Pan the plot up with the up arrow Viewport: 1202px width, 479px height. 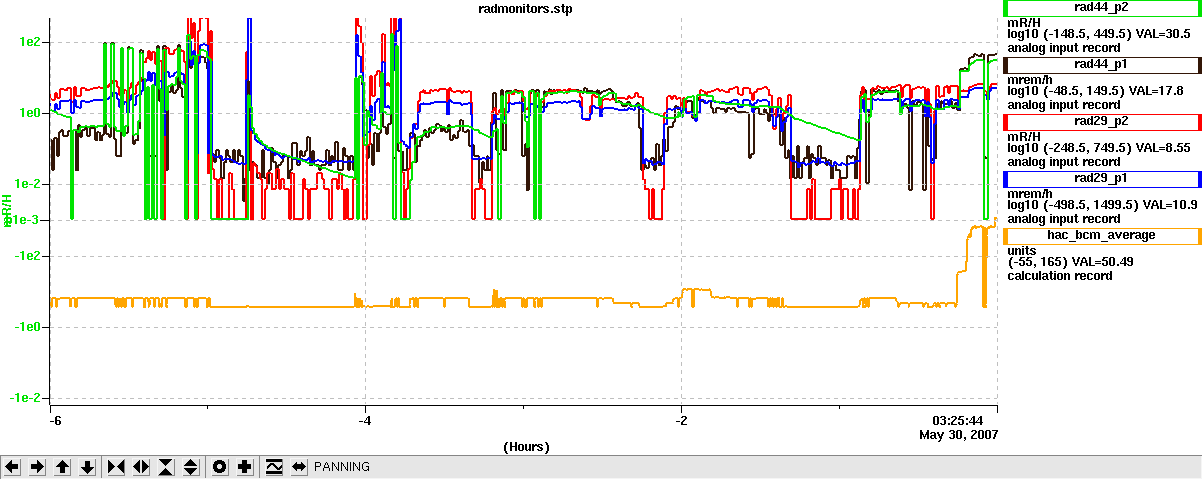pyautogui.click(x=63, y=467)
